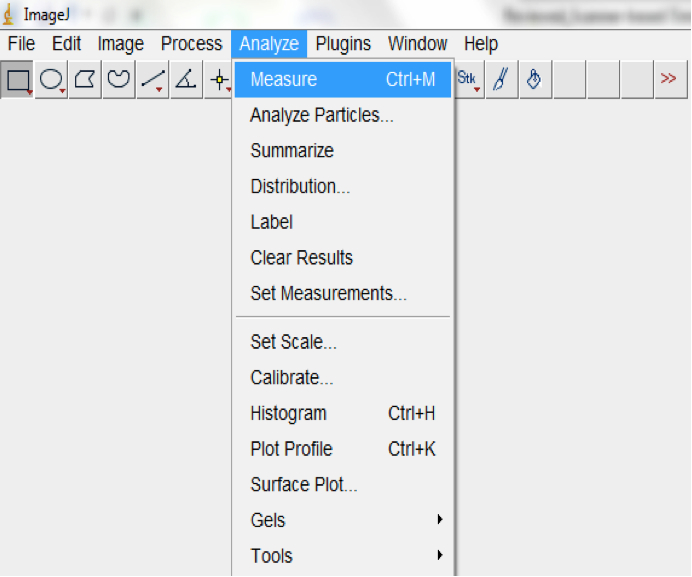This screenshot has height=577, width=692.
Task: Open the File menu
Action: (21, 44)
